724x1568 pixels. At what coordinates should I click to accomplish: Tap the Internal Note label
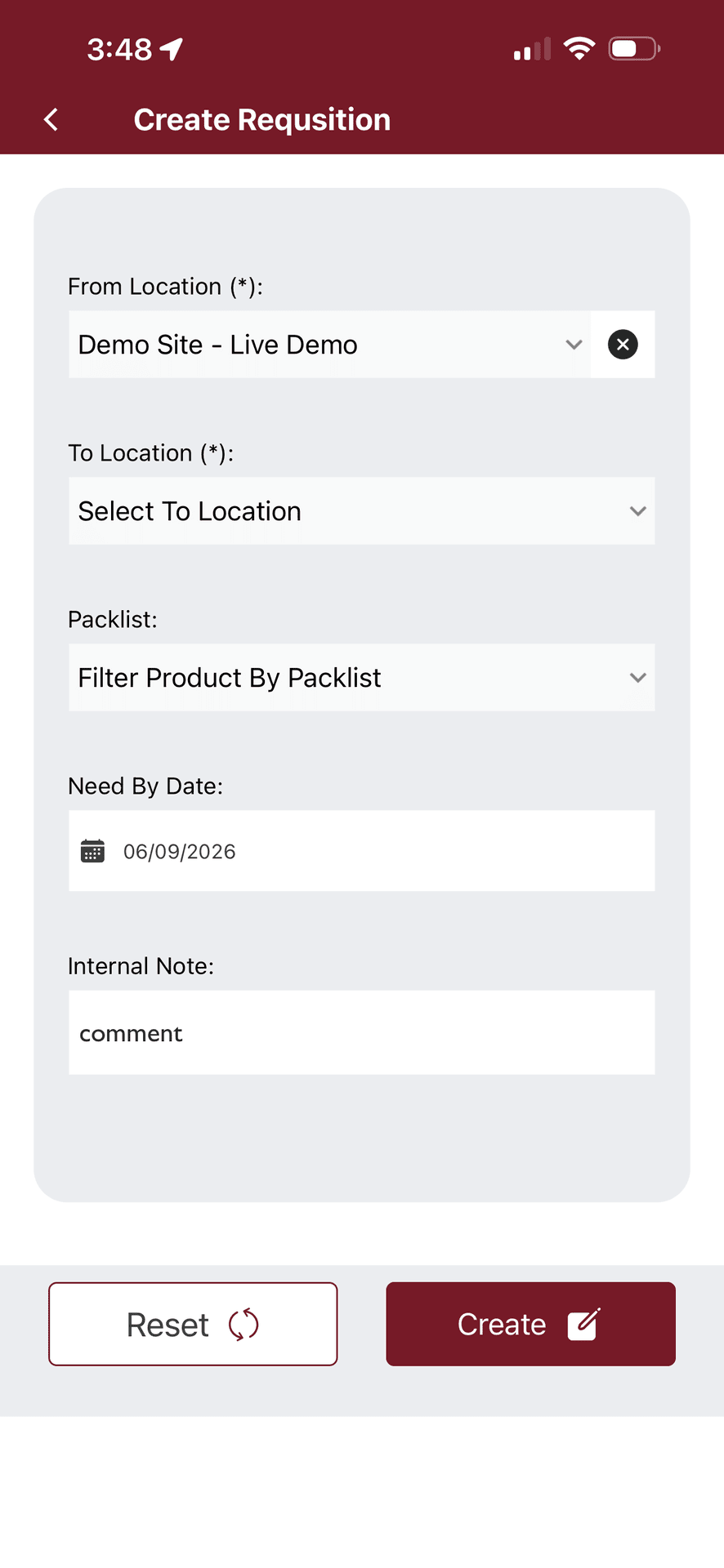tap(141, 966)
